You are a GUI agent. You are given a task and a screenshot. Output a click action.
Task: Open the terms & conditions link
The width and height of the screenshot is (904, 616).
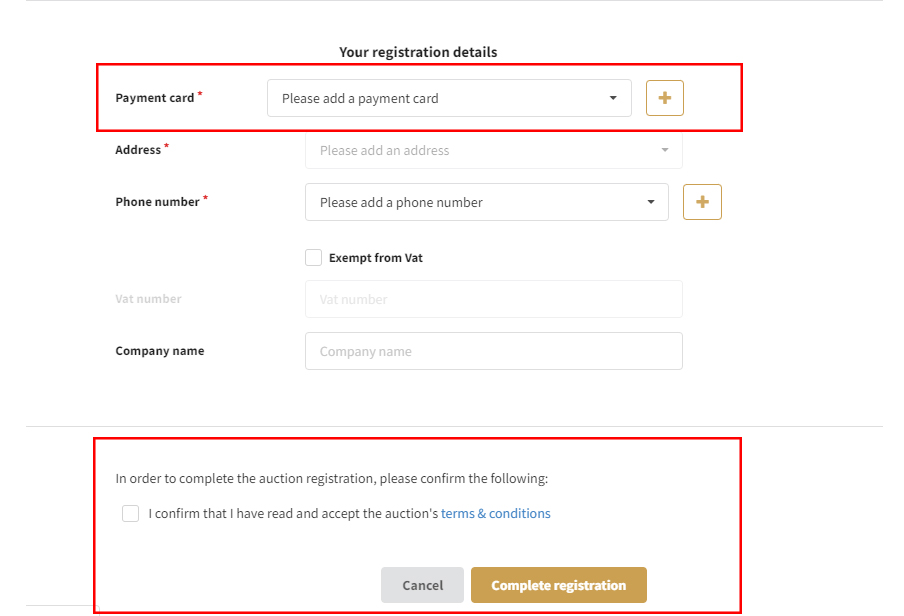(495, 514)
